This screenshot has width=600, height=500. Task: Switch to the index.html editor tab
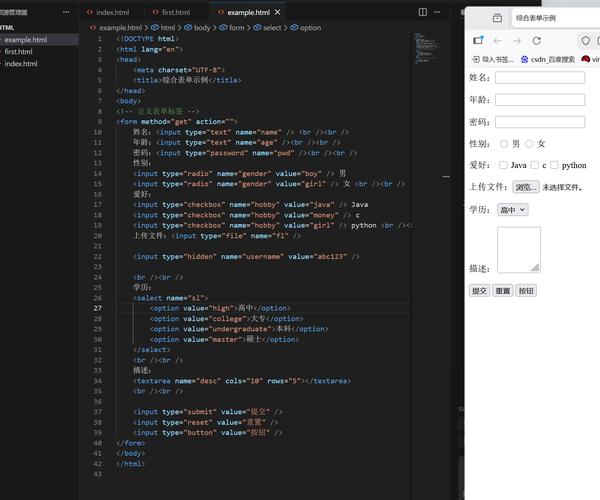click(113, 12)
